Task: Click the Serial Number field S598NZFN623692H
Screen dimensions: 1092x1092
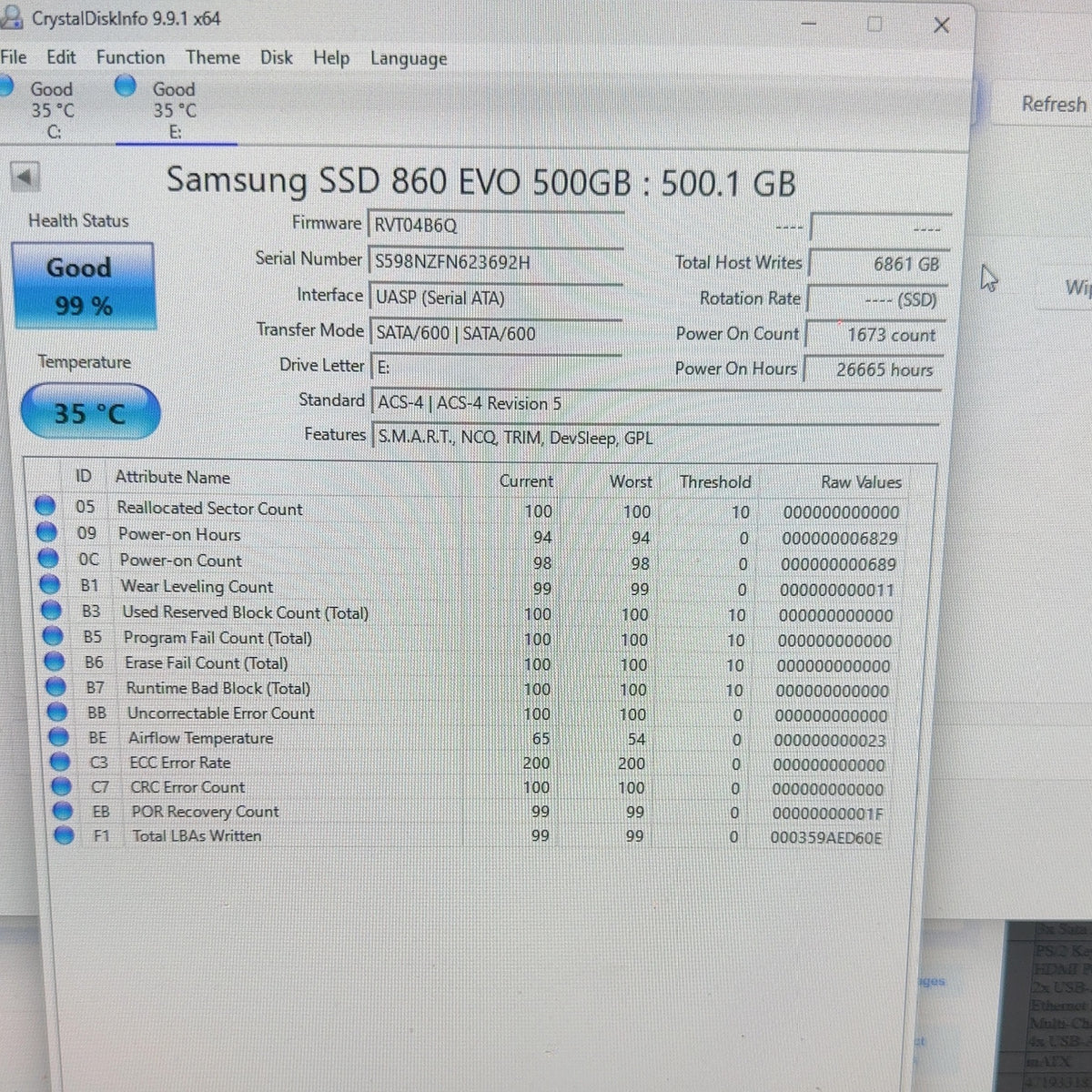Action: (x=495, y=262)
